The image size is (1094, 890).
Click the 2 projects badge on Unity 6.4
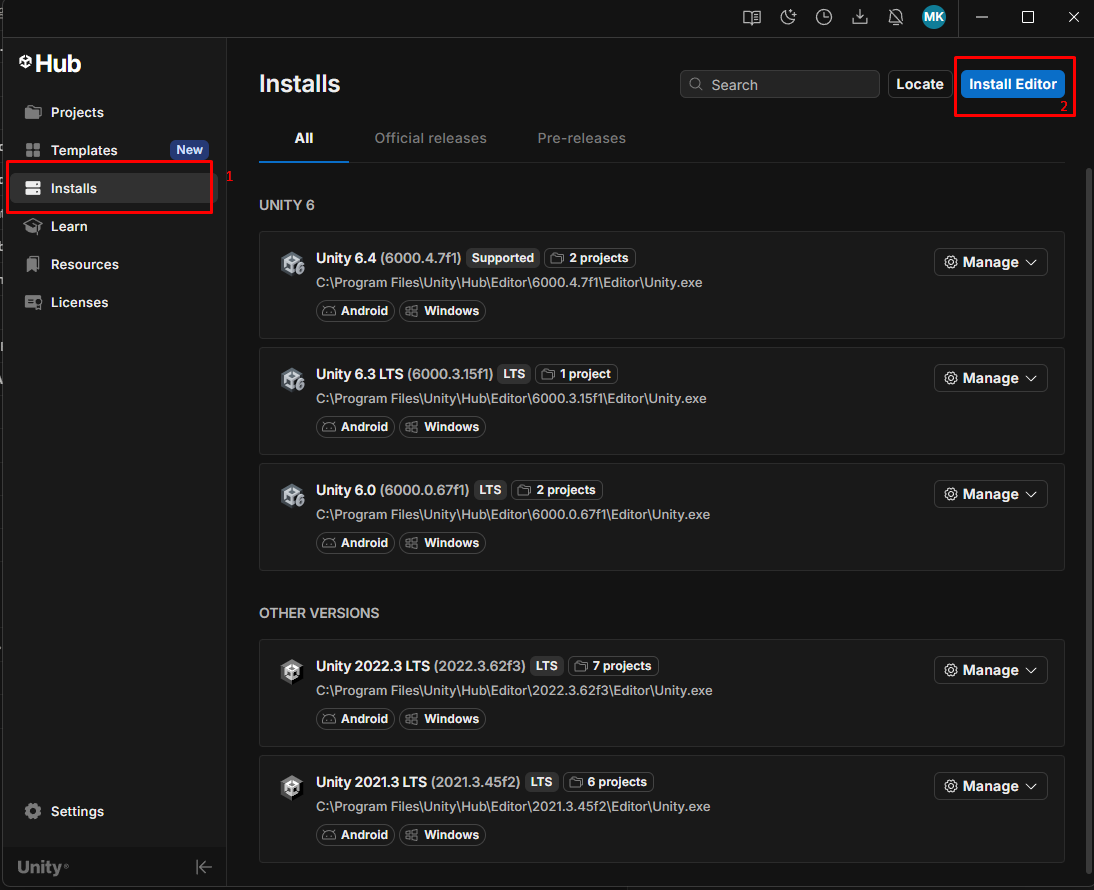[590, 258]
